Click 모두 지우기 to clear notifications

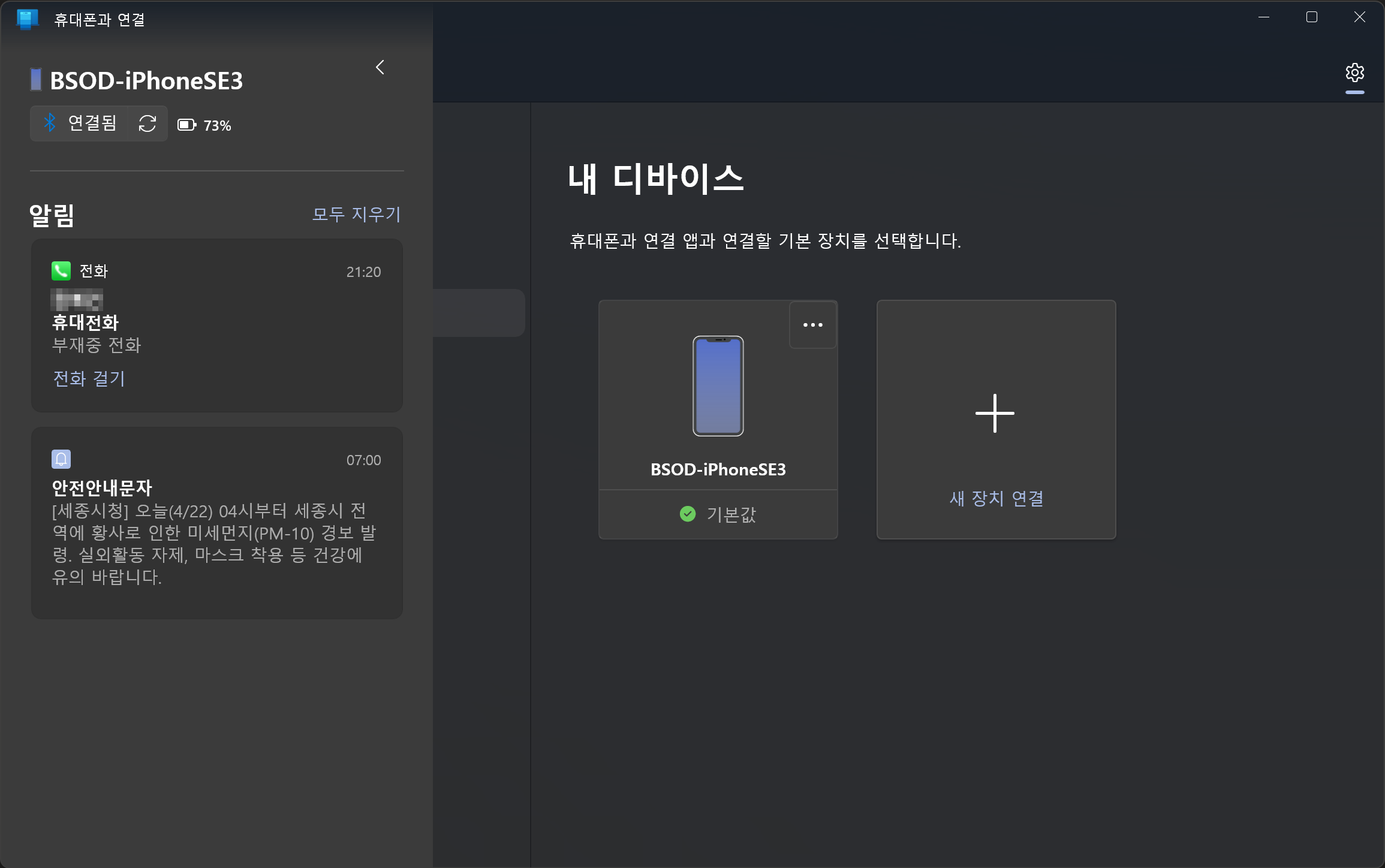[x=356, y=214]
